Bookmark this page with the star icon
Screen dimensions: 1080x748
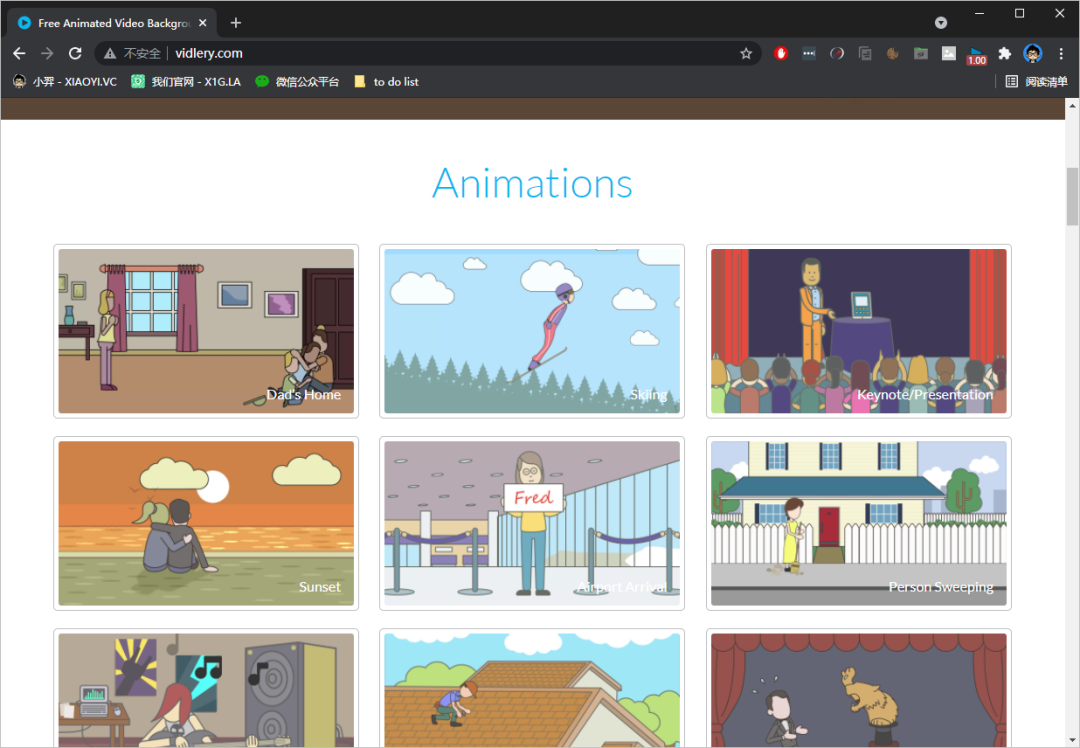746,53
